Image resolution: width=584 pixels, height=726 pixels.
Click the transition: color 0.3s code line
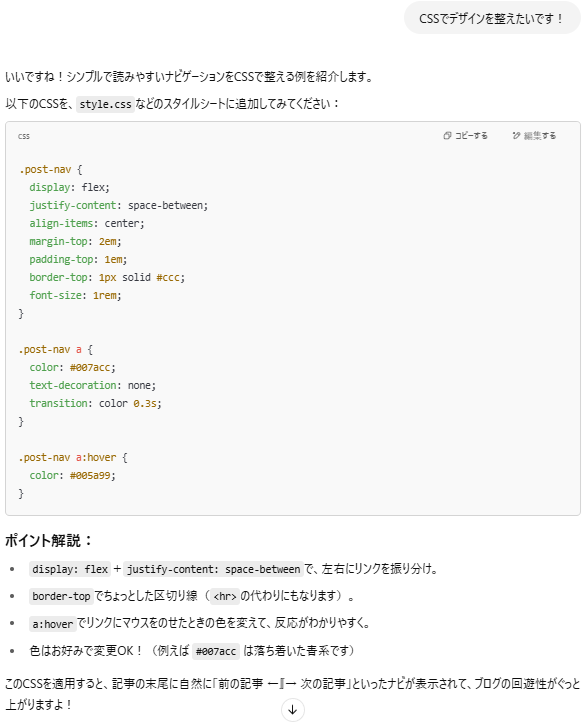pos(95,403)
